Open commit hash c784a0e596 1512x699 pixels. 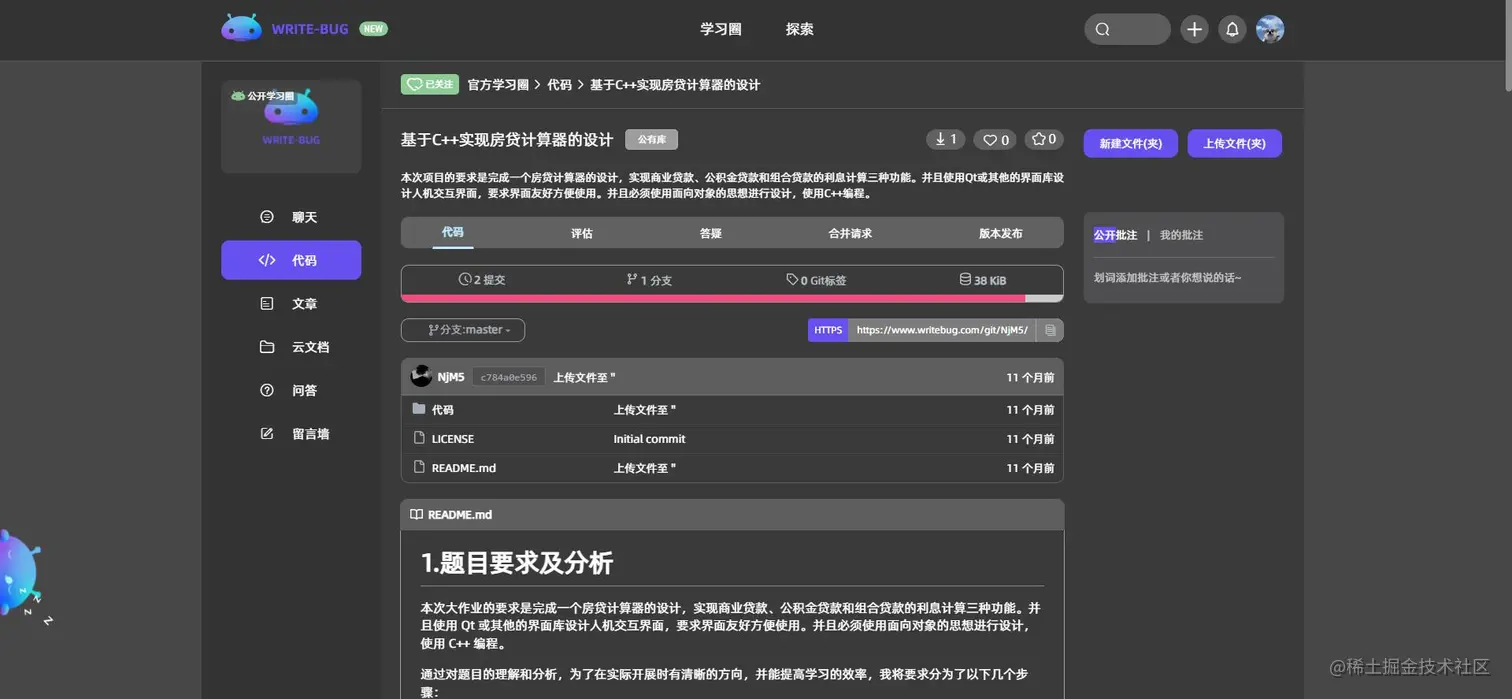pos(509,378)
